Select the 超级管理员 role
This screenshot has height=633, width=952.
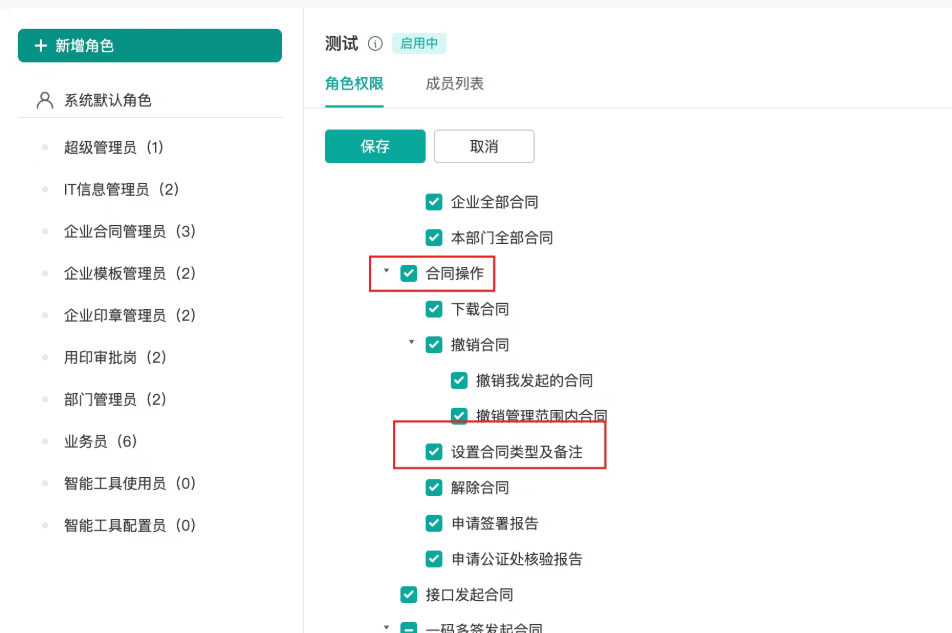[x=114, y=147]
